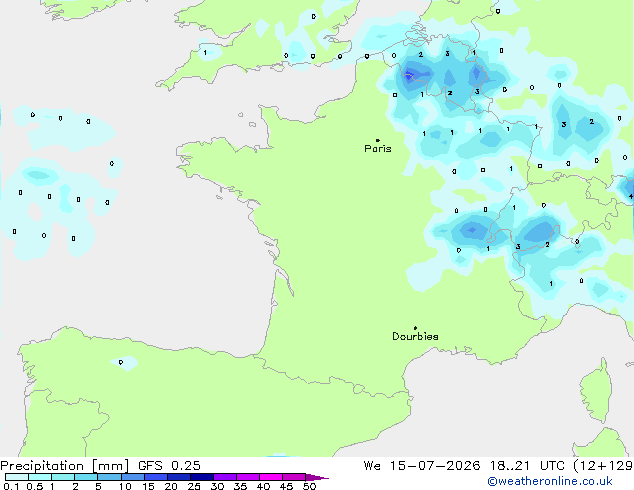This screenshot has height=490, width=634.
Task: Pick the 1–2 mm legend color swatch
Action: point(63,477)
